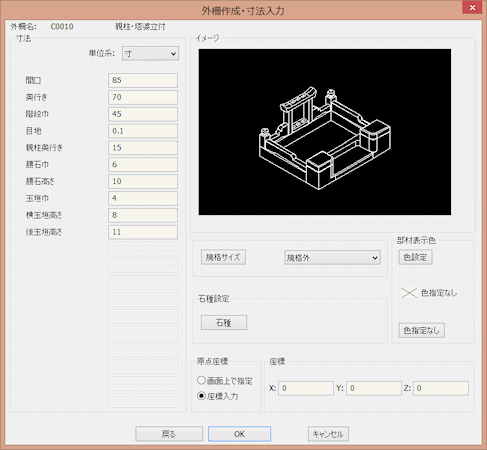This screenshot has width=487, height=450.
Task: Select the 座標入力 radio button
Action: click(x=201, y=396)
